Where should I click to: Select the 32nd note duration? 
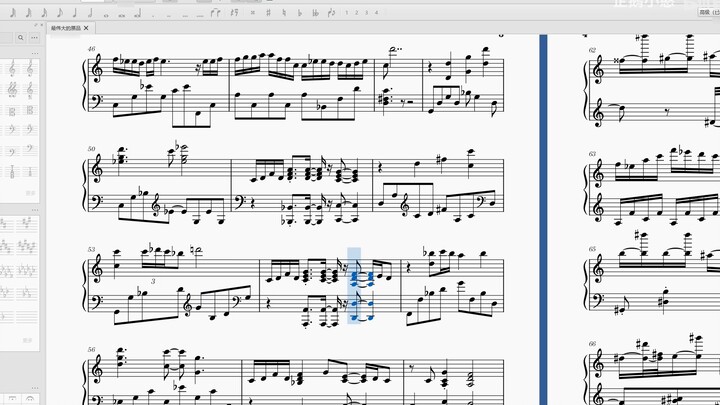coord(28,13)
